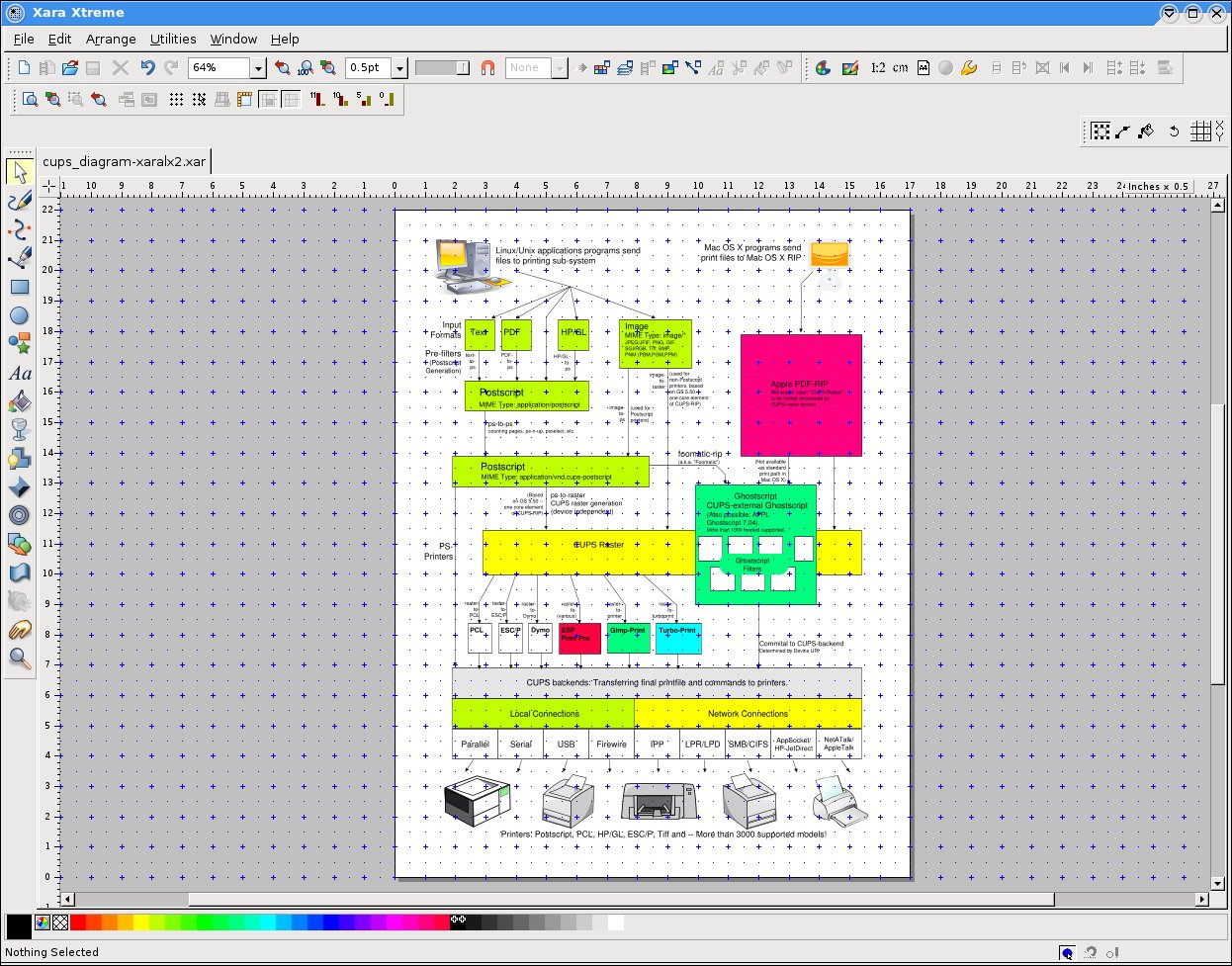
Task: Open the Utilities menu
Action: click(x=173, y=39)
